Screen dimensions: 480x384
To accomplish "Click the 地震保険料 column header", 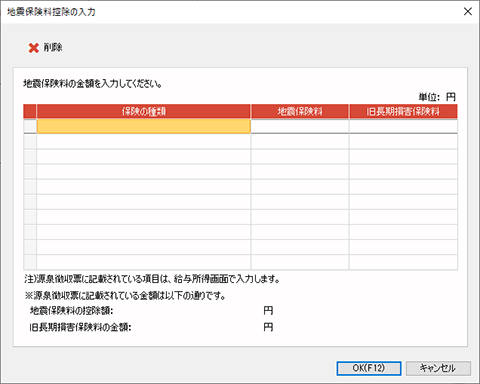I will pos(300,112).
